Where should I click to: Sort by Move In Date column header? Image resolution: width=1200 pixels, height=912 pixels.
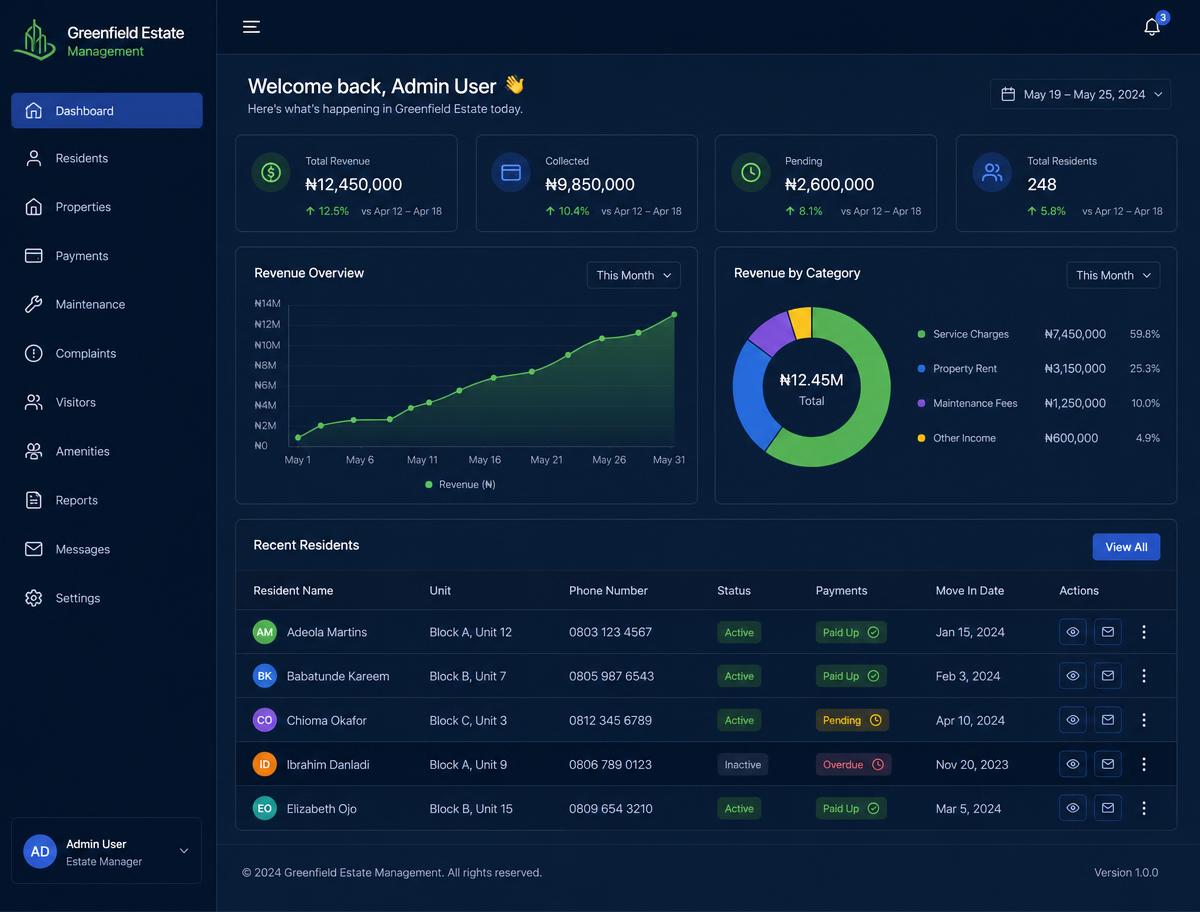(969, 591)
